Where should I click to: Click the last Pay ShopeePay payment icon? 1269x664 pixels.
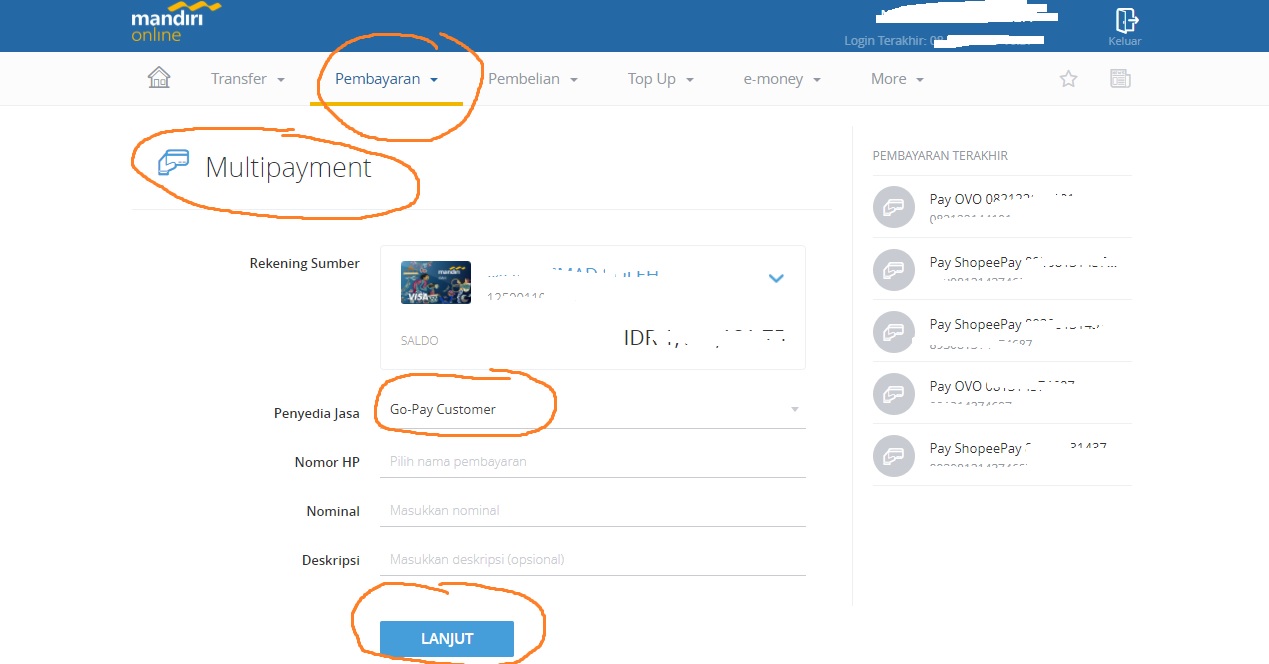[x=894, y=455]
